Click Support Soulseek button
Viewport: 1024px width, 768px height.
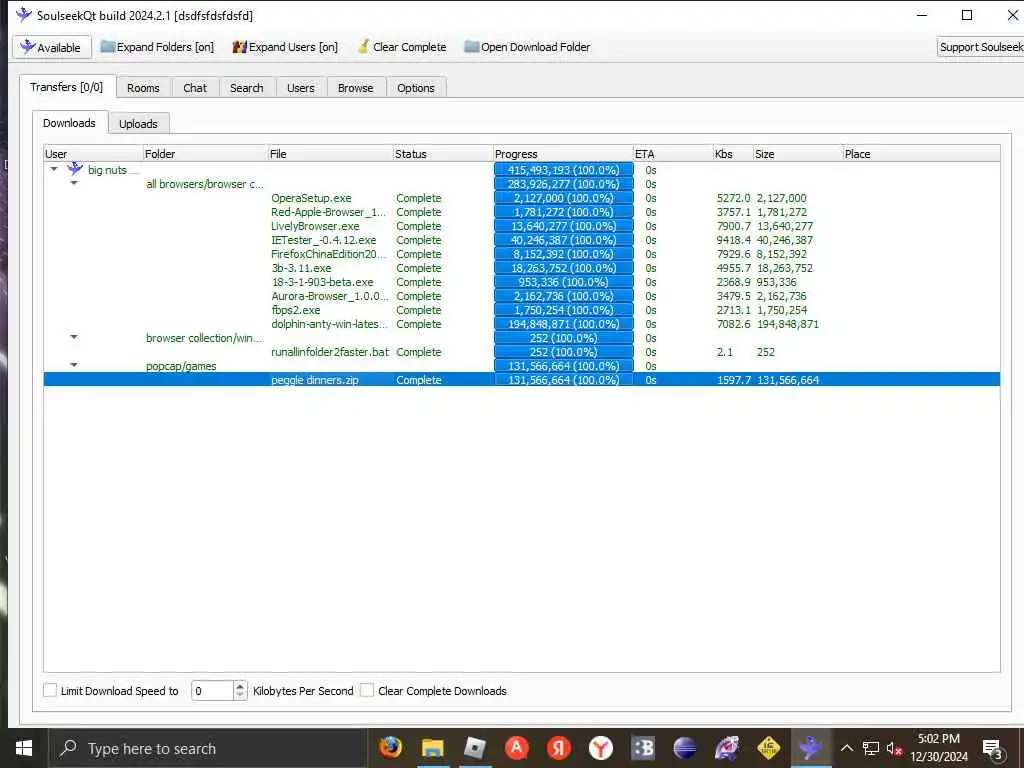[981, 47]
